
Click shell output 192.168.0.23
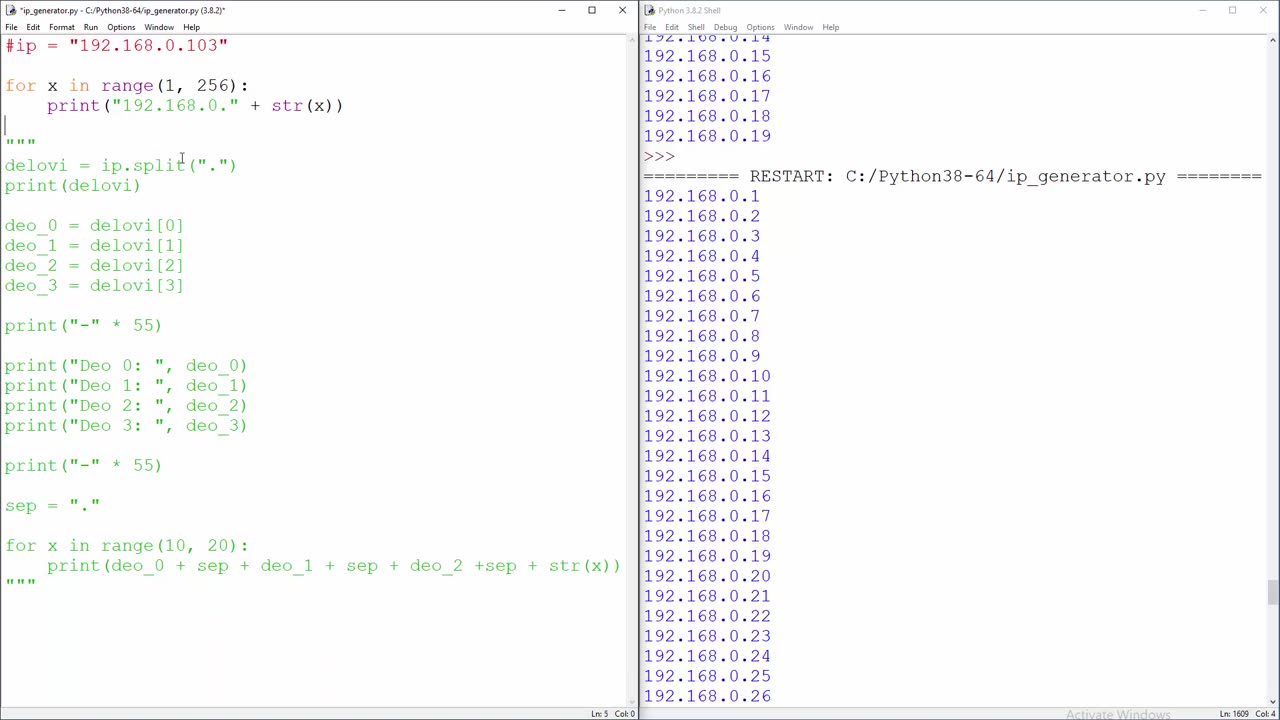click(x=707, y=636)
